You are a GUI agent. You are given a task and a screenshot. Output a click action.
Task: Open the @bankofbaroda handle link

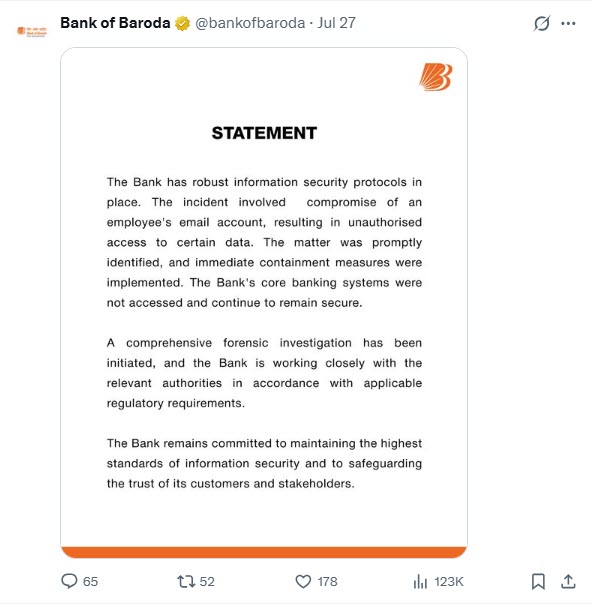(250, 23)
